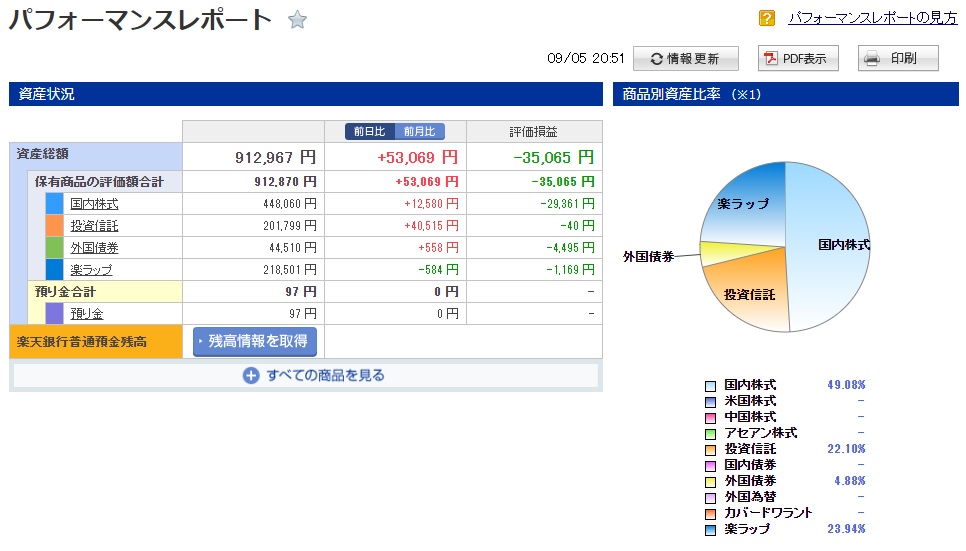Click the -584 円 daily change value
966x551 pixels.
click(438, 270)
